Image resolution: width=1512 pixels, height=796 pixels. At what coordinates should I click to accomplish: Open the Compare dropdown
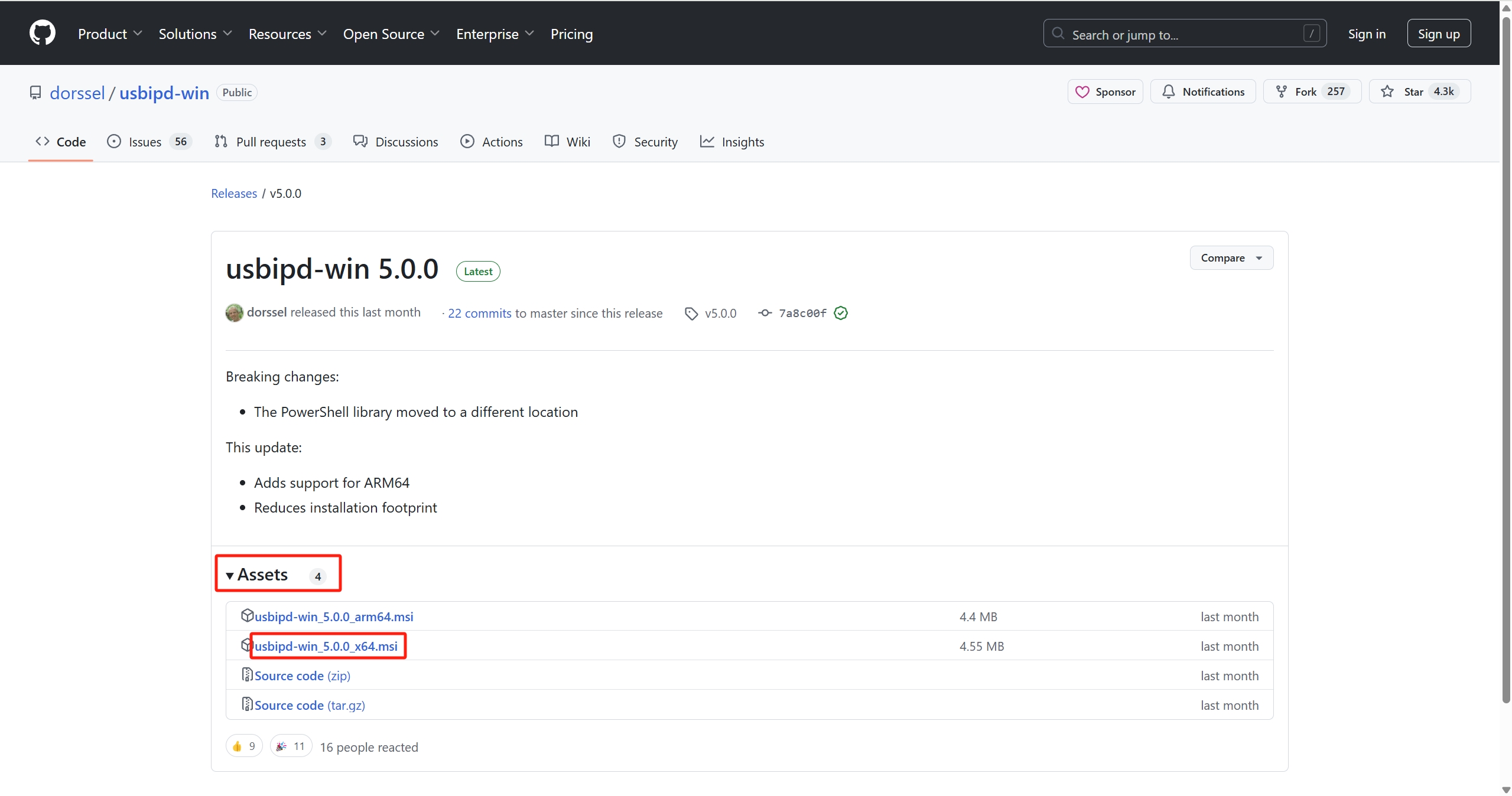point(1231,258)
